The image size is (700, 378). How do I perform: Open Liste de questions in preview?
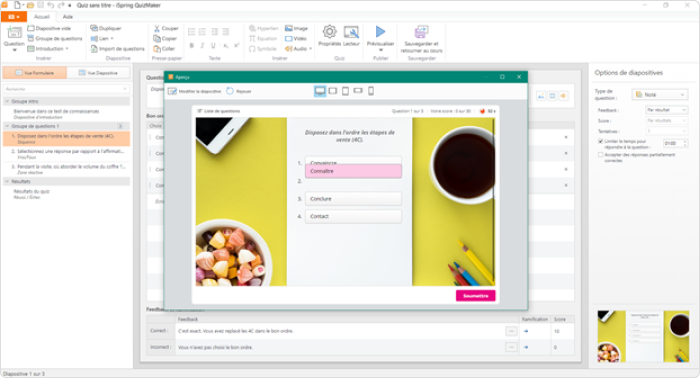(219, 111)
